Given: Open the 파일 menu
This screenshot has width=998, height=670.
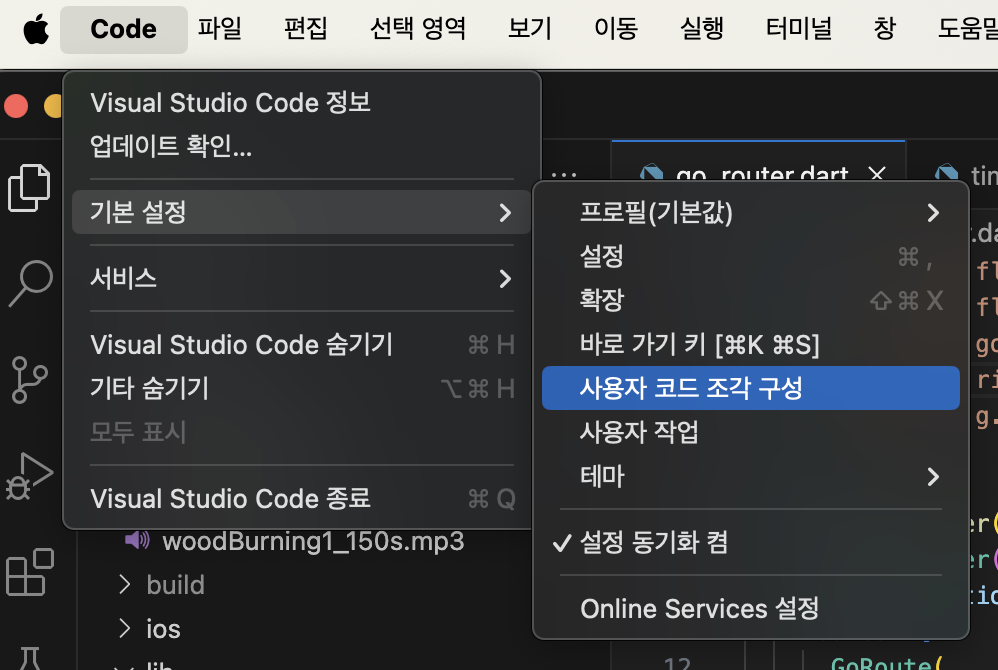Looking at the screenshot, I should (220, 29).
